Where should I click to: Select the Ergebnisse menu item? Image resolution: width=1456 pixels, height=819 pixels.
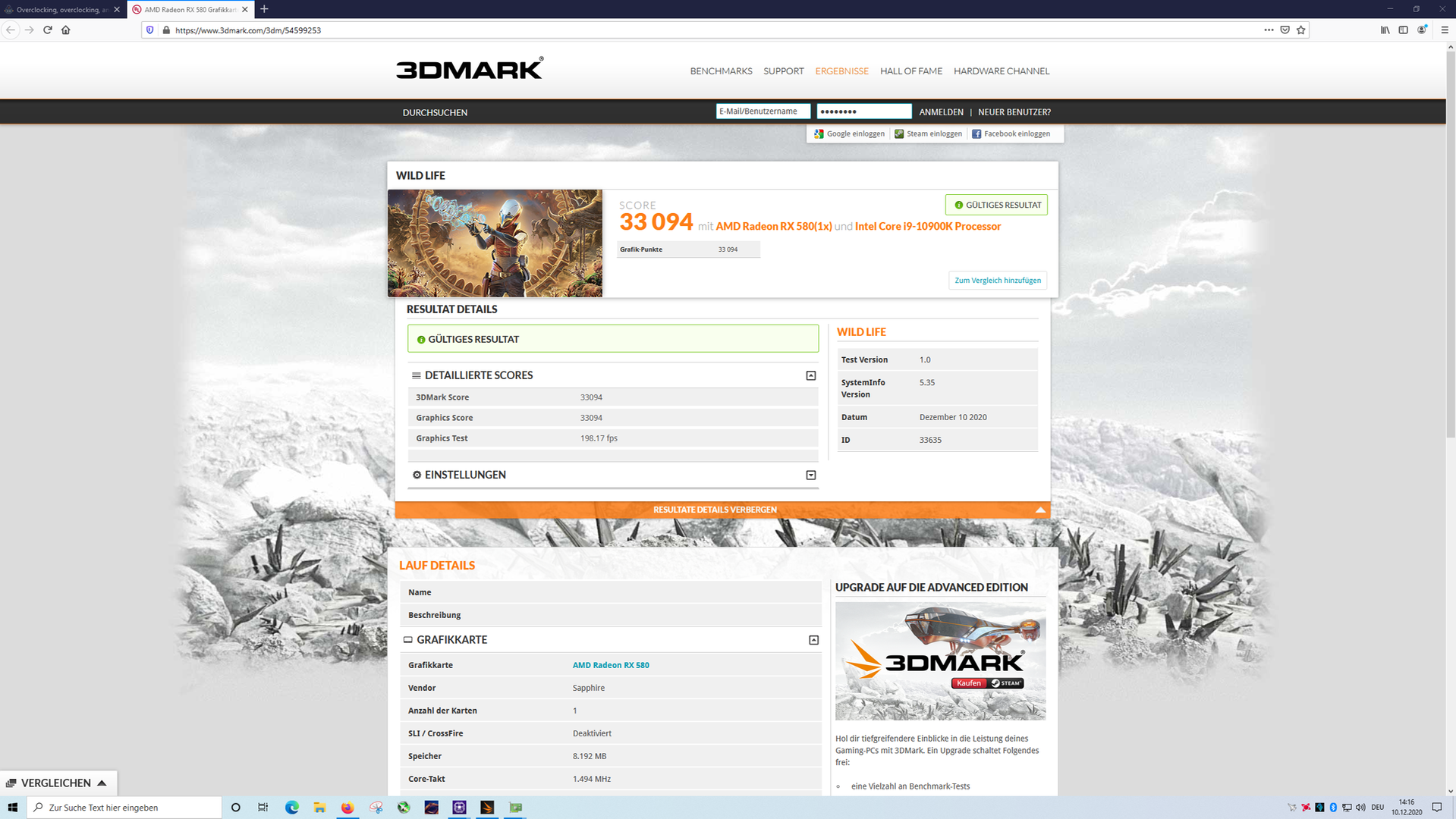(x=841, y=71)
